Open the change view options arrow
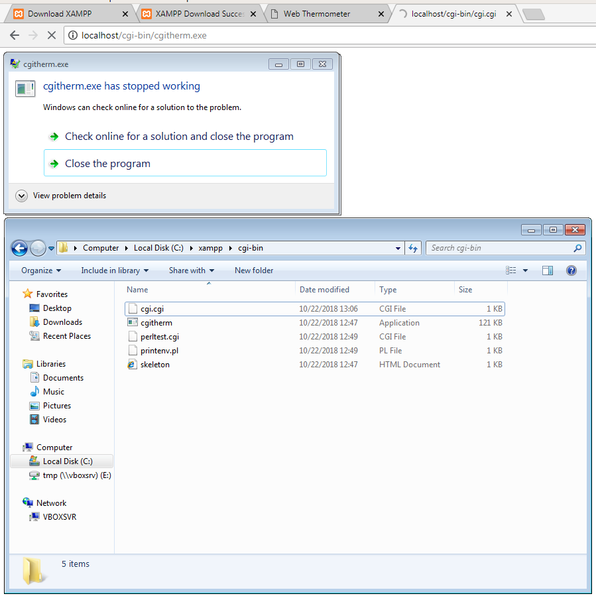 [x=525, y=271]
